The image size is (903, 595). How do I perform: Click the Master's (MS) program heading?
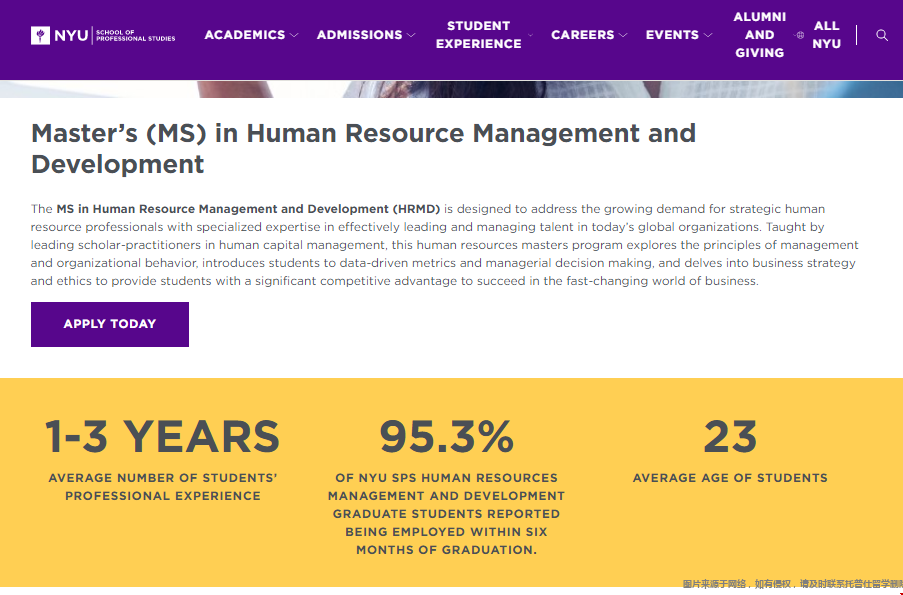coord(363,149)
